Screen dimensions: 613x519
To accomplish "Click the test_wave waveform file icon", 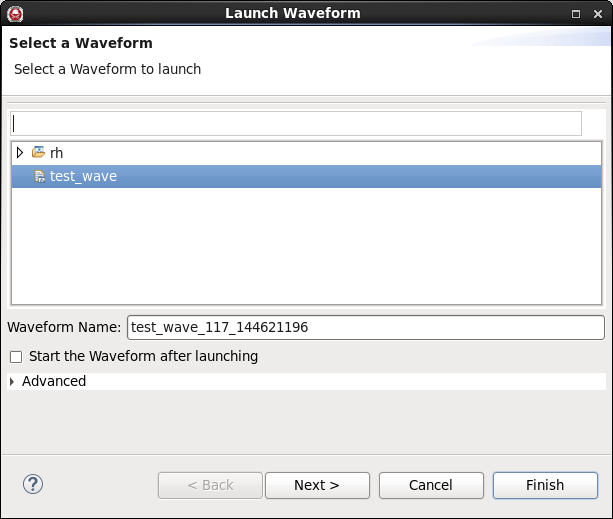I will pyautogui.click(x=39, y=176).
